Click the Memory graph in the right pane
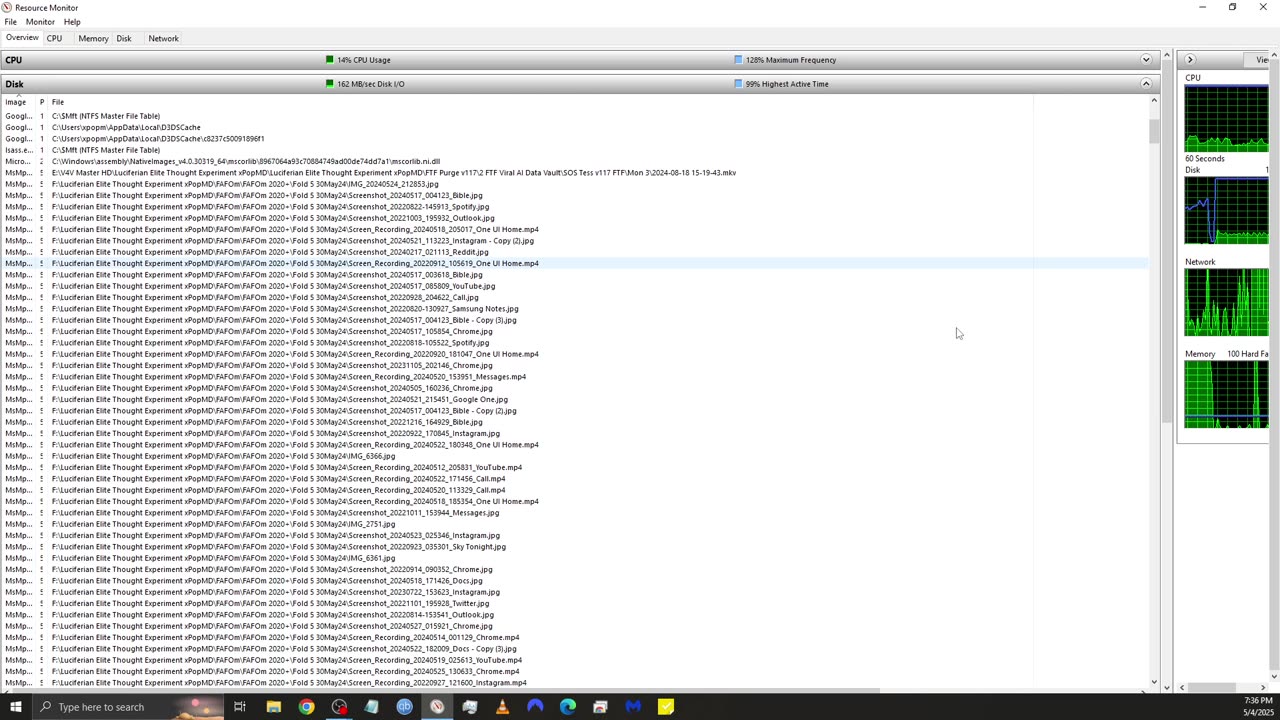This screenshot has width=1280, height=720. click(1226, 394)
